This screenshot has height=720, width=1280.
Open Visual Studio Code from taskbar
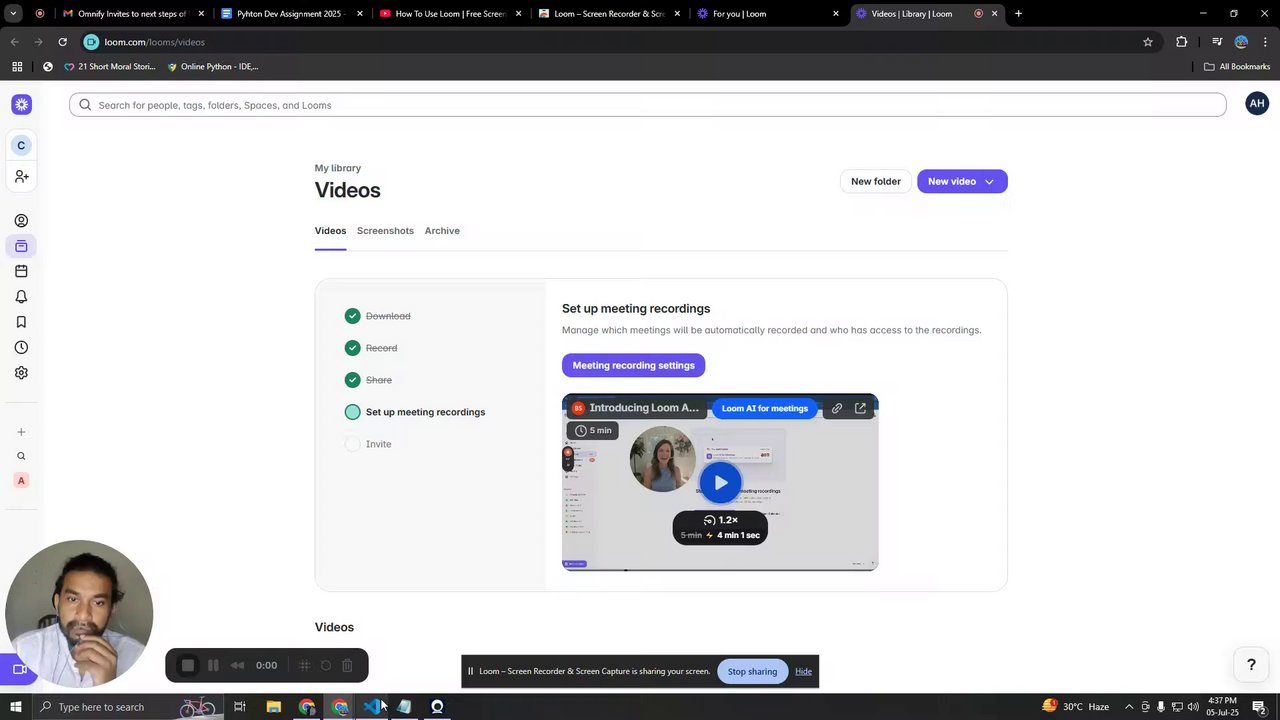click(x=371, y=707)
